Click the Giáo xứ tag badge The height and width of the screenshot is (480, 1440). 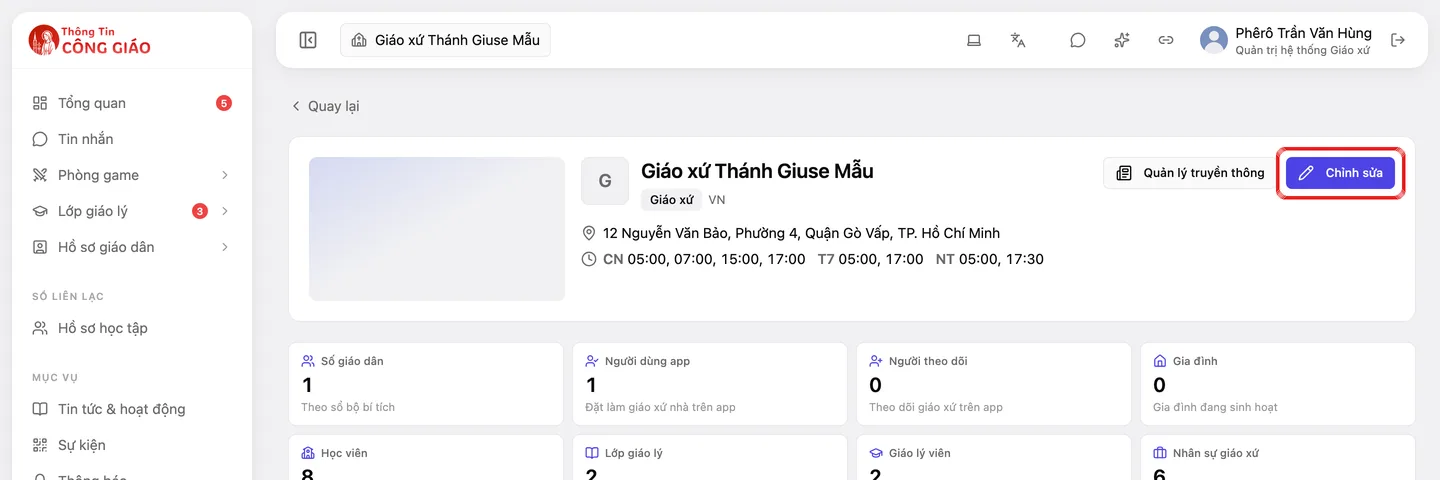[671, 200]
